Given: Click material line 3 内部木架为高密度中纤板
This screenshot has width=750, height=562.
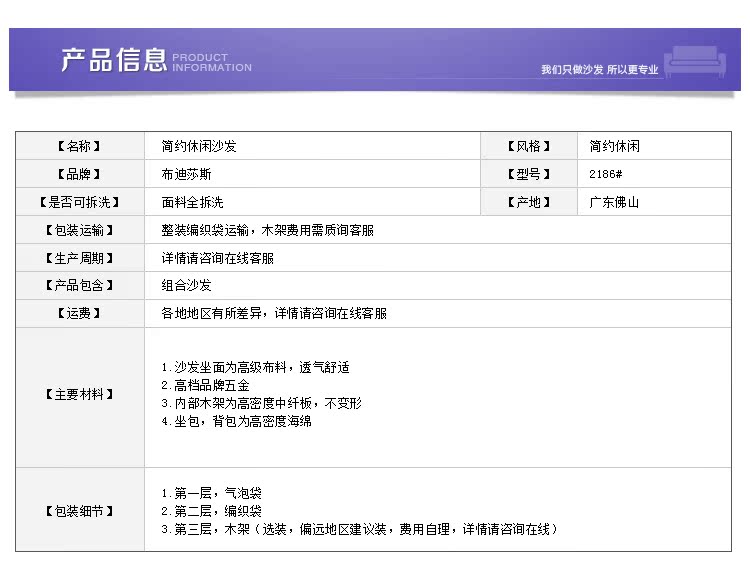Looking at the screenshot, I should point(237,403).
